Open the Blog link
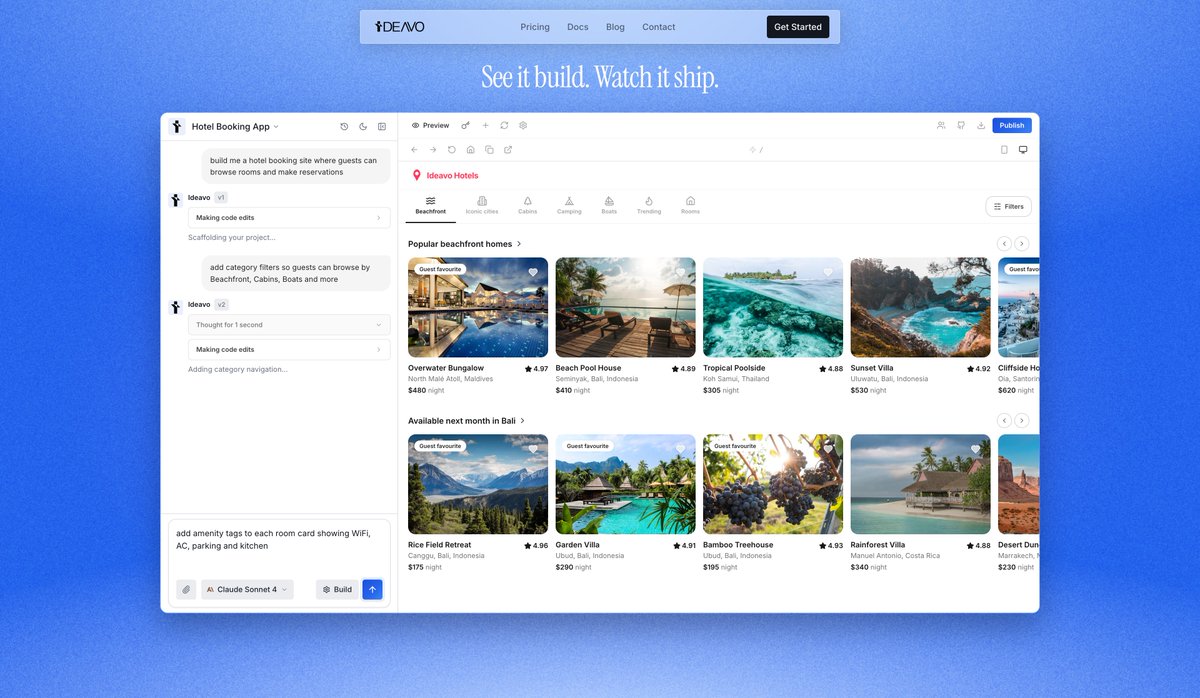 tap(615, 27)
